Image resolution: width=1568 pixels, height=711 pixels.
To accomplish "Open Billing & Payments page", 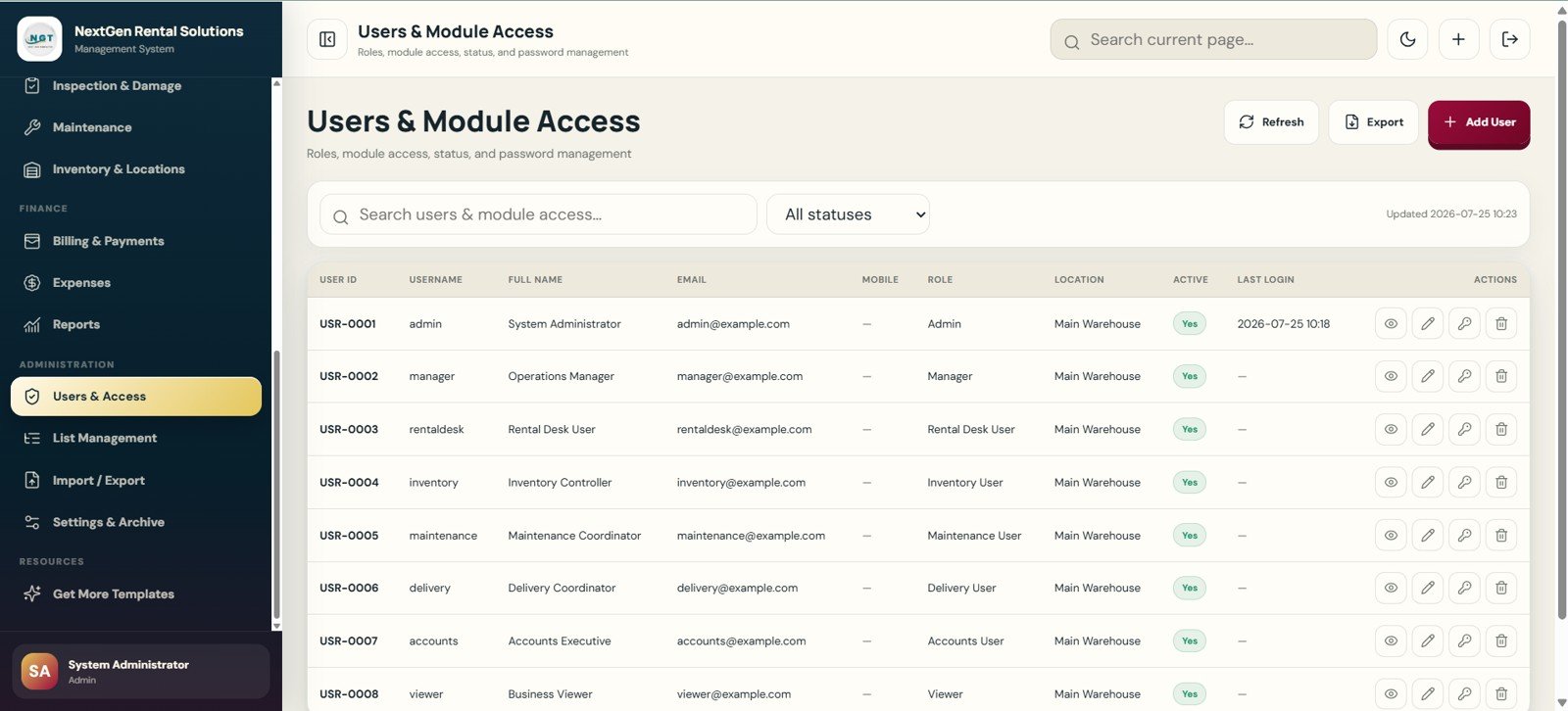I will click(x=136, y=241).
